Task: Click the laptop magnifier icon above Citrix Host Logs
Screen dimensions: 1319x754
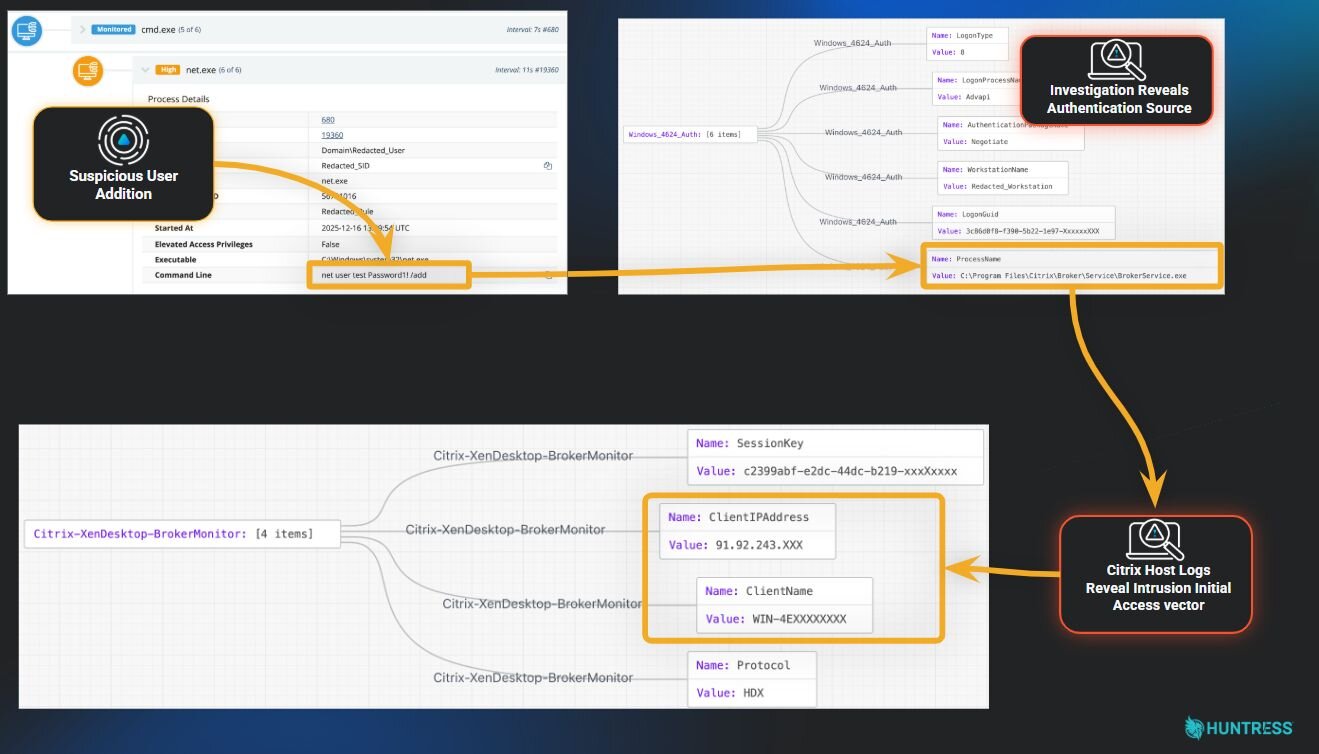Action: (1155, 541)
